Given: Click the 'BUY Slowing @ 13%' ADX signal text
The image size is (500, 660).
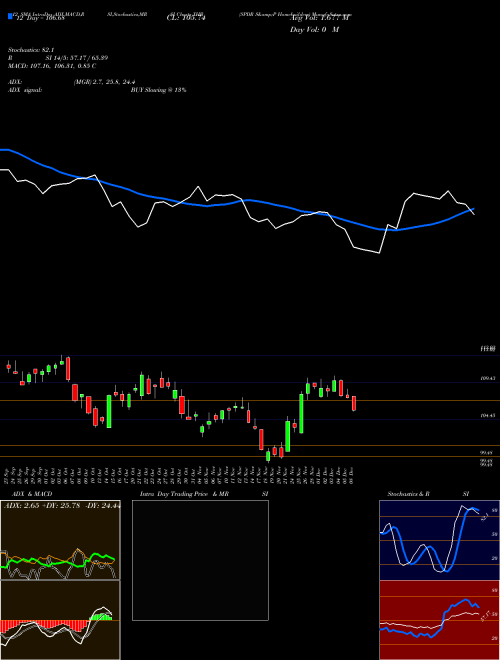Looking at the screenshot, I should (x=158, y=90).
